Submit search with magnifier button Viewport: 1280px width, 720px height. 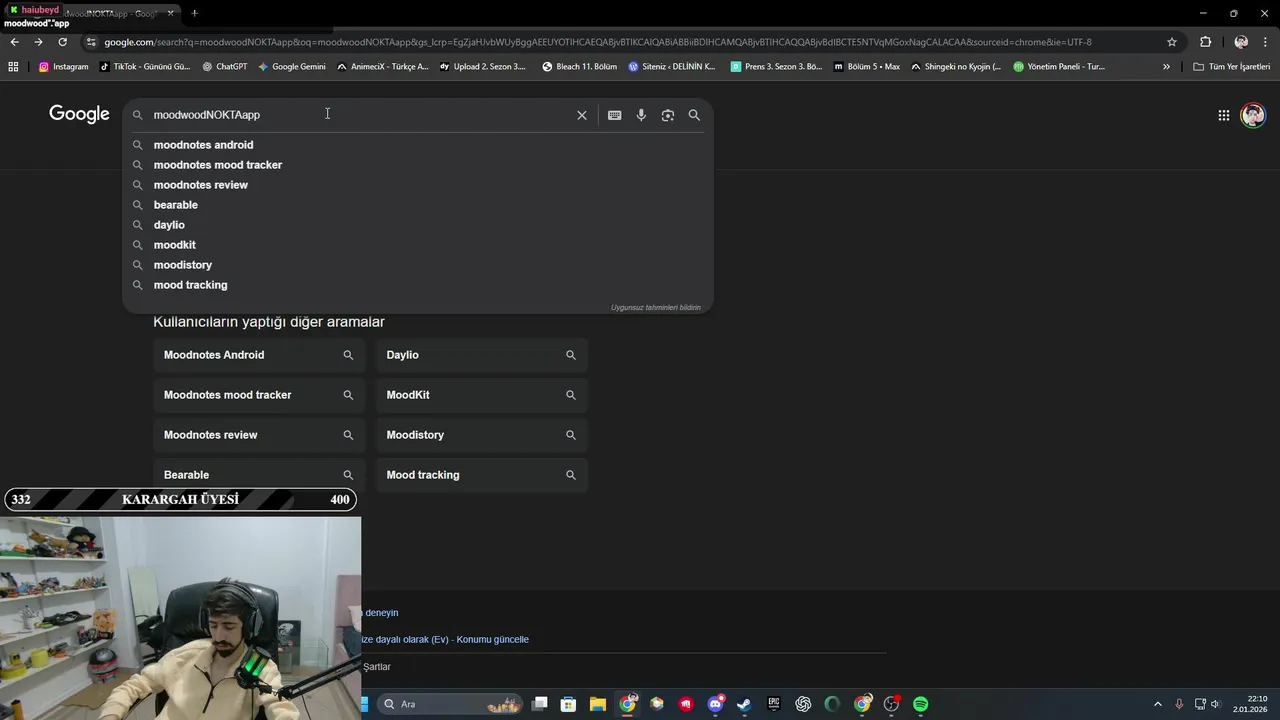pos(694,115)
